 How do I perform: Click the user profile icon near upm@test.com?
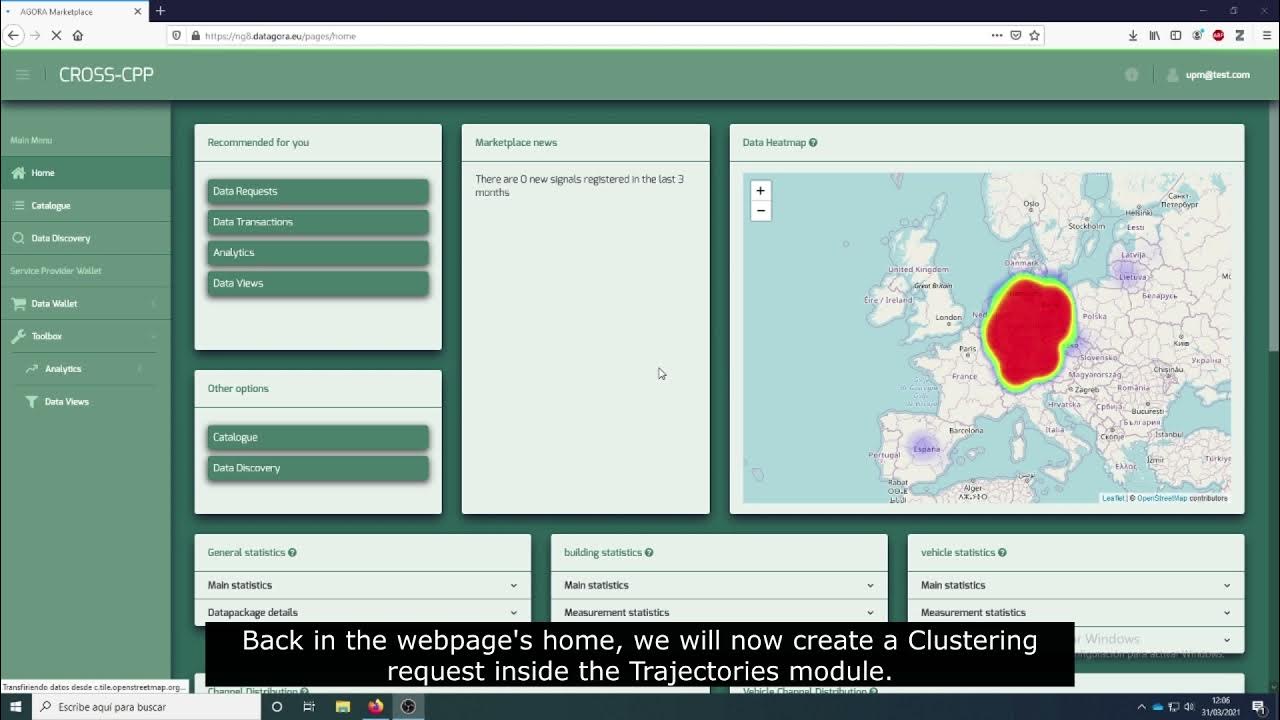coord(1170,74)
